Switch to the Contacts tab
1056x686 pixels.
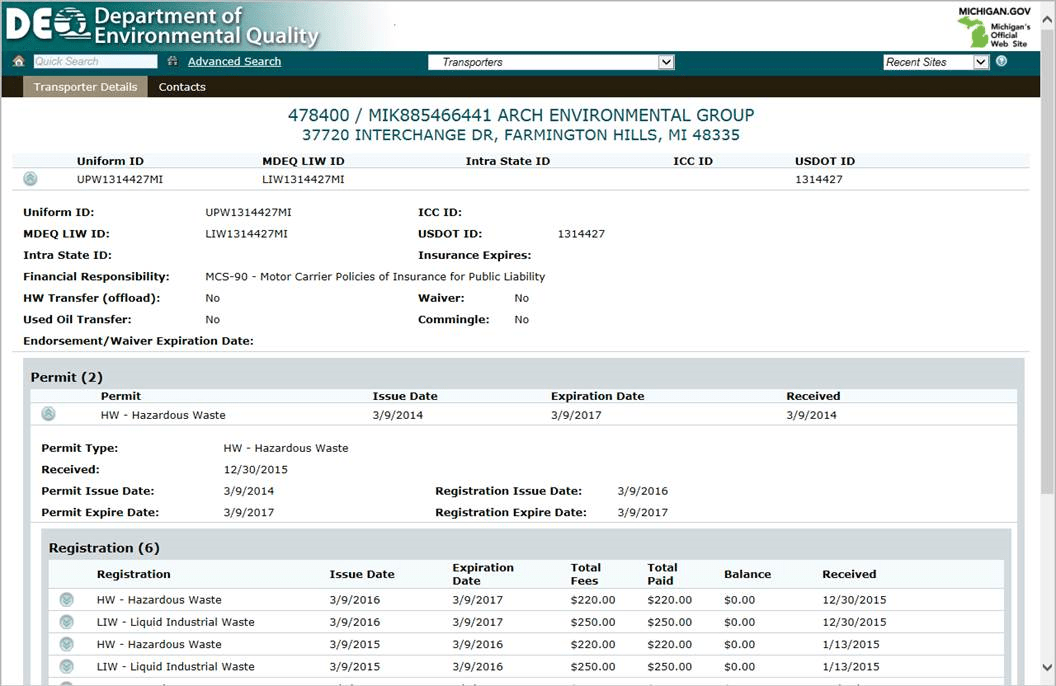182,87
